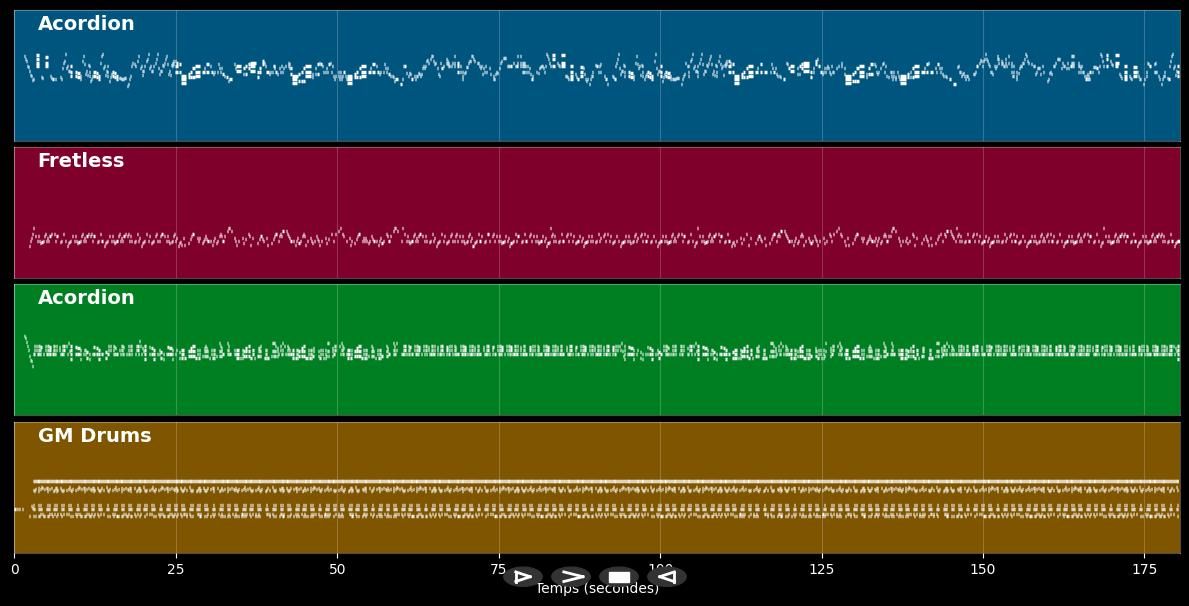Click the 150 second tick label
This screenshot has height=606, width=1189.
point(983,570)
